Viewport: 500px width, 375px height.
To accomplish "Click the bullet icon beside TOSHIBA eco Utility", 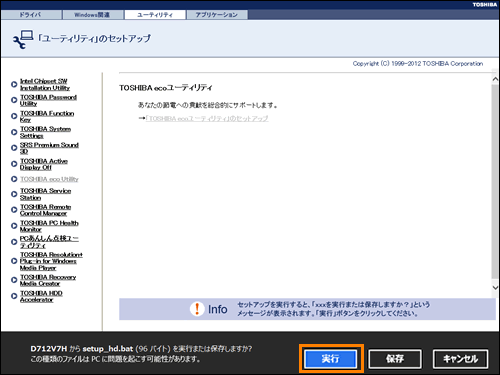I will tap(14, 179).
